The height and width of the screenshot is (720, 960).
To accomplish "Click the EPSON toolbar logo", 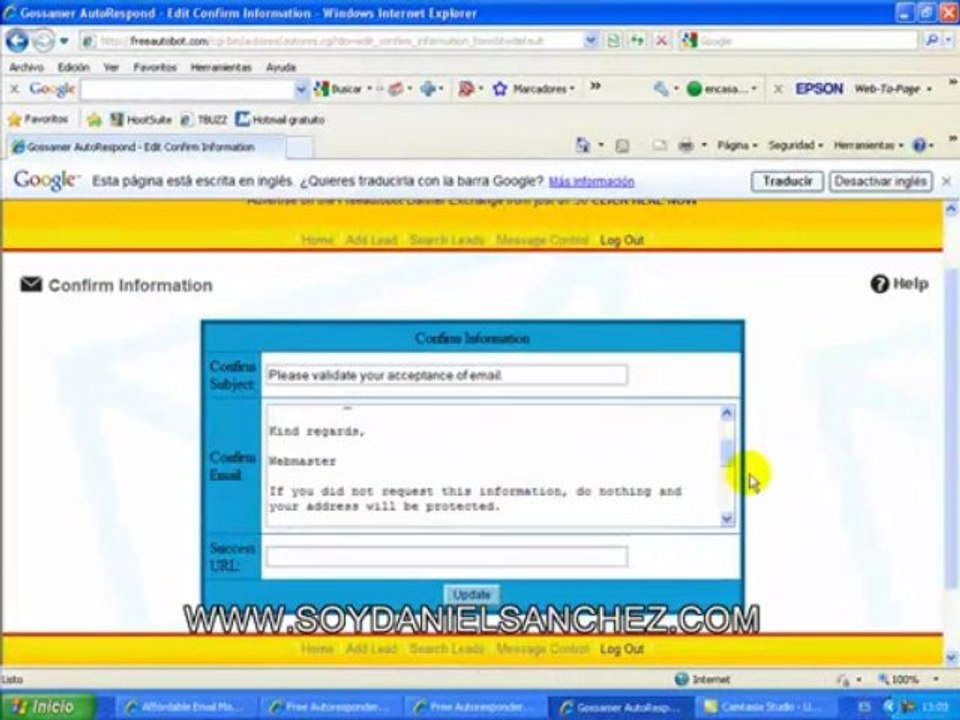I will (819, 89).
